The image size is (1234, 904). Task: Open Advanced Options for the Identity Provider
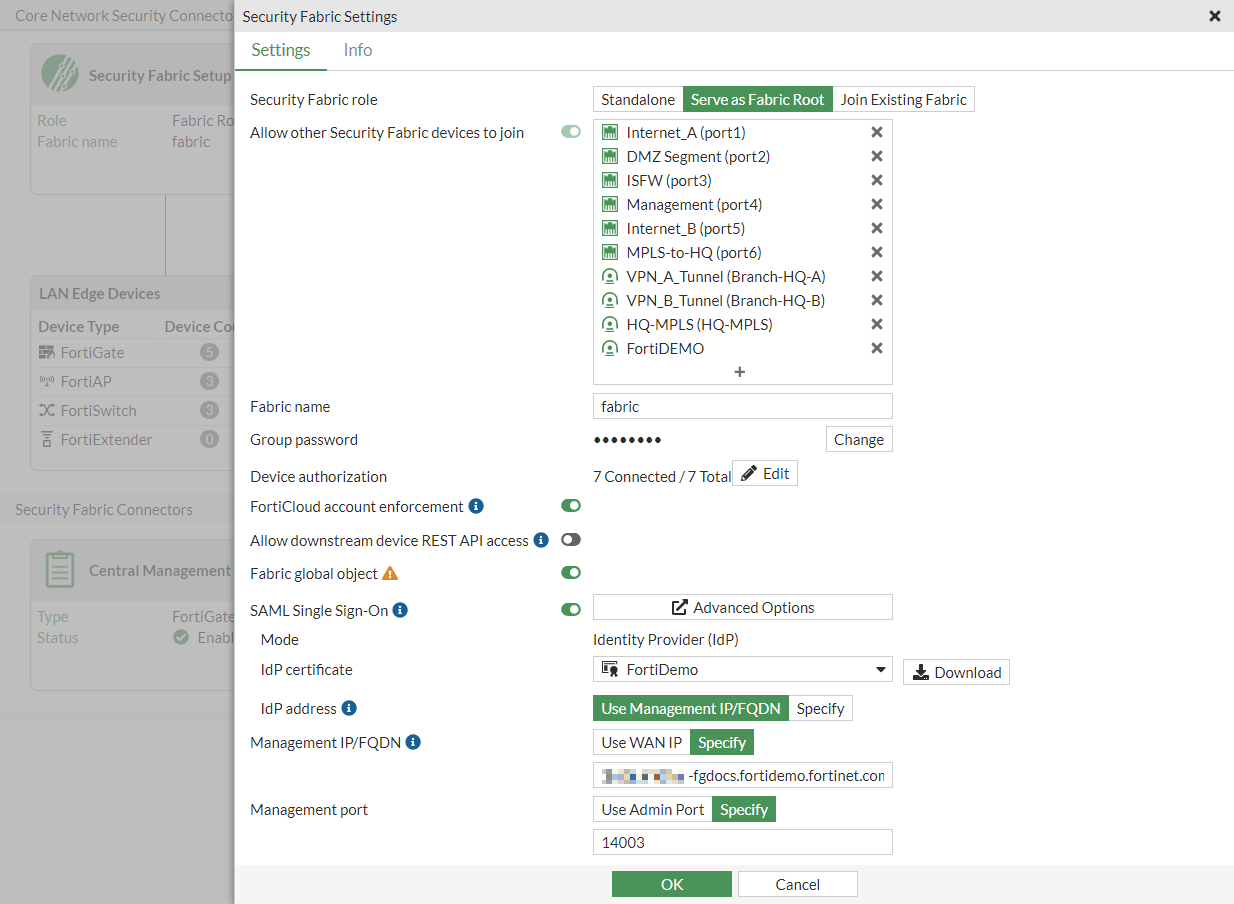pos(741,607)
